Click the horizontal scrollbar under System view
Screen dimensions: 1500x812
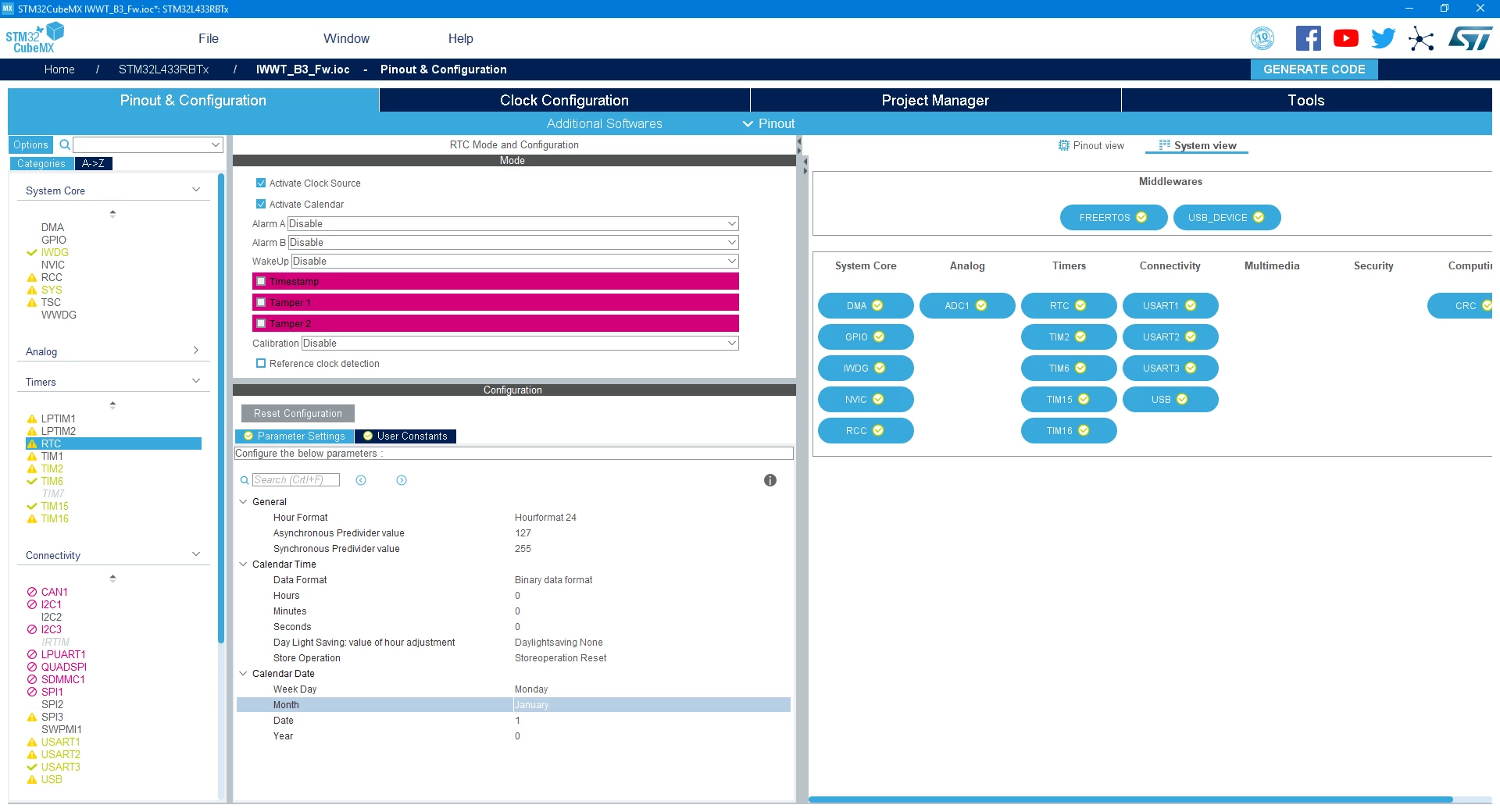click(1130, 800)
